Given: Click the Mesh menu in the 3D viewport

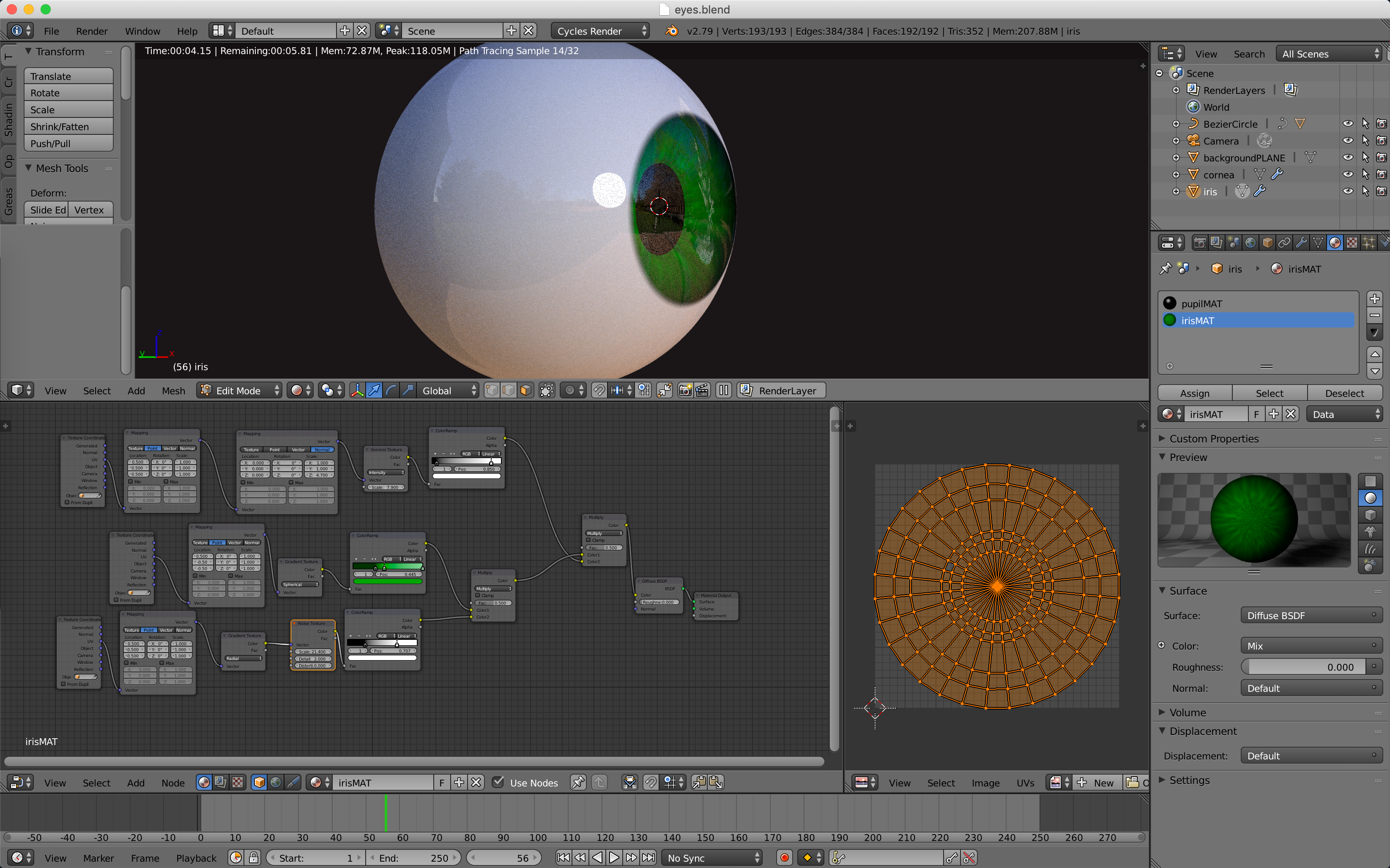Looking at the screenshot, I should click(x=173, y=390).
